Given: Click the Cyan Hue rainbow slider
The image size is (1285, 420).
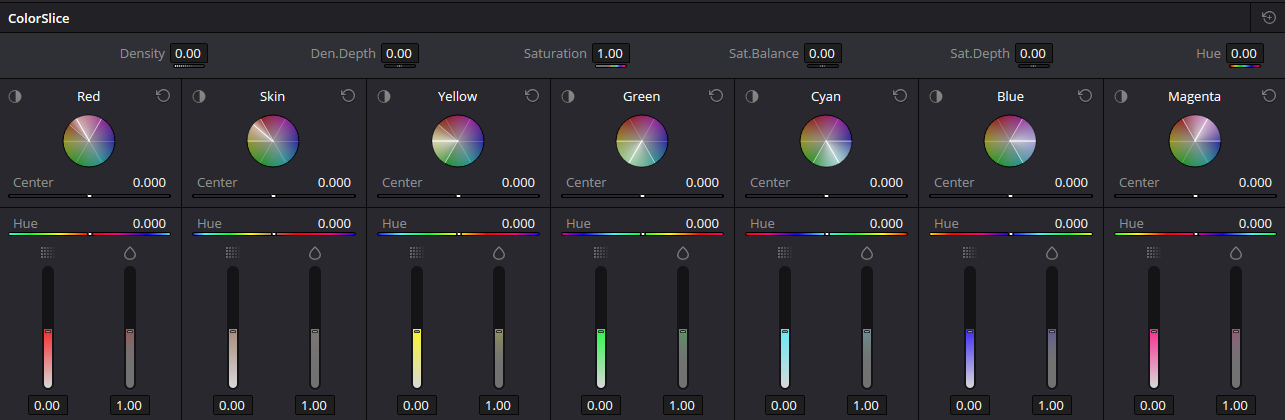Looking at the screenshot, I should [826, 234].
